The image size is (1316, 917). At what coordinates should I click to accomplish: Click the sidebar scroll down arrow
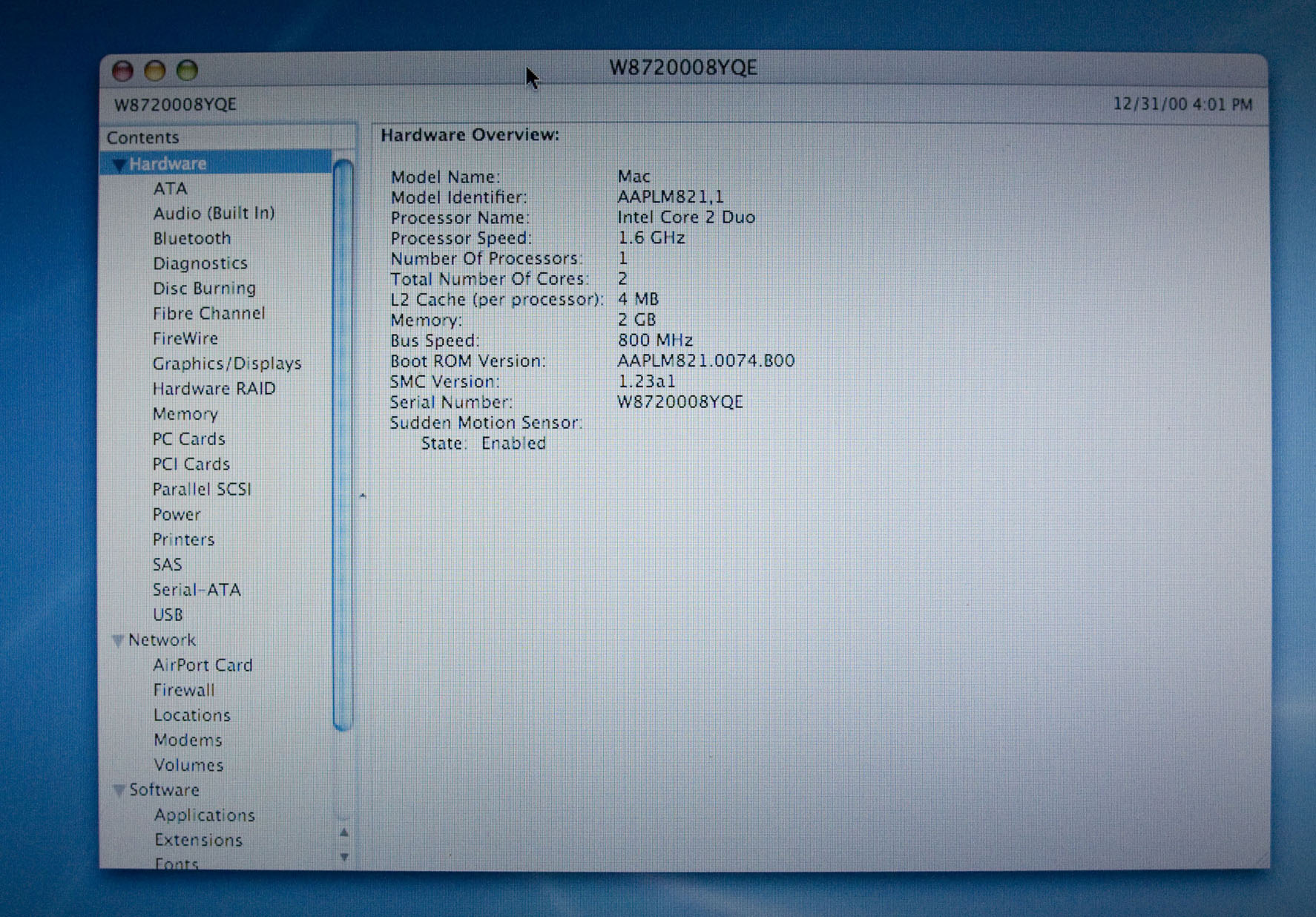tap(344, 857)
